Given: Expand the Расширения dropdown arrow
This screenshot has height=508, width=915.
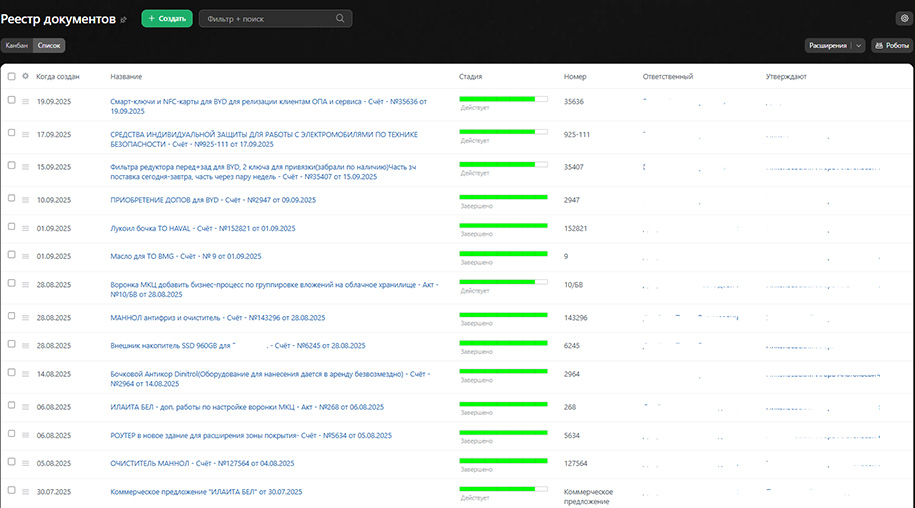Looking at the screenshot, I should [x=858, y=45].
